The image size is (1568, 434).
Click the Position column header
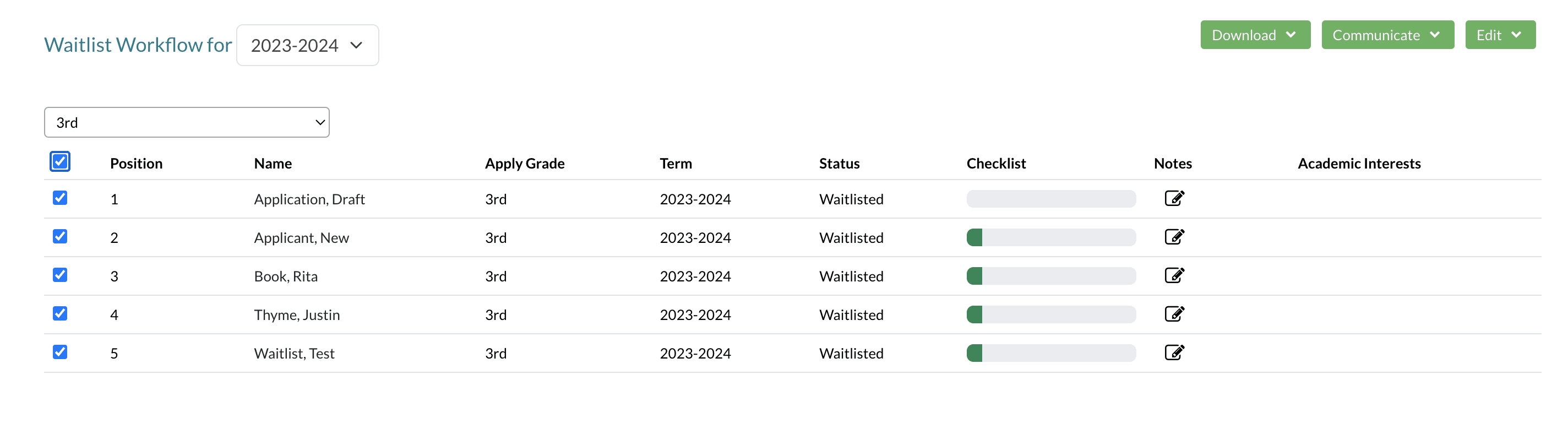click(x=136, y=163)
